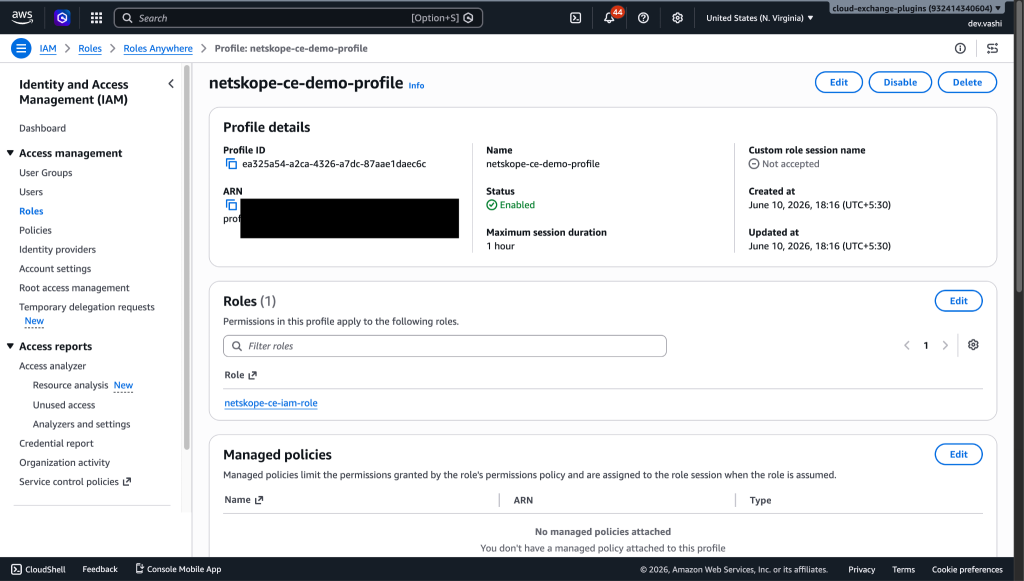
Task: Open Analyzers and settings
Action: [82, 424]
